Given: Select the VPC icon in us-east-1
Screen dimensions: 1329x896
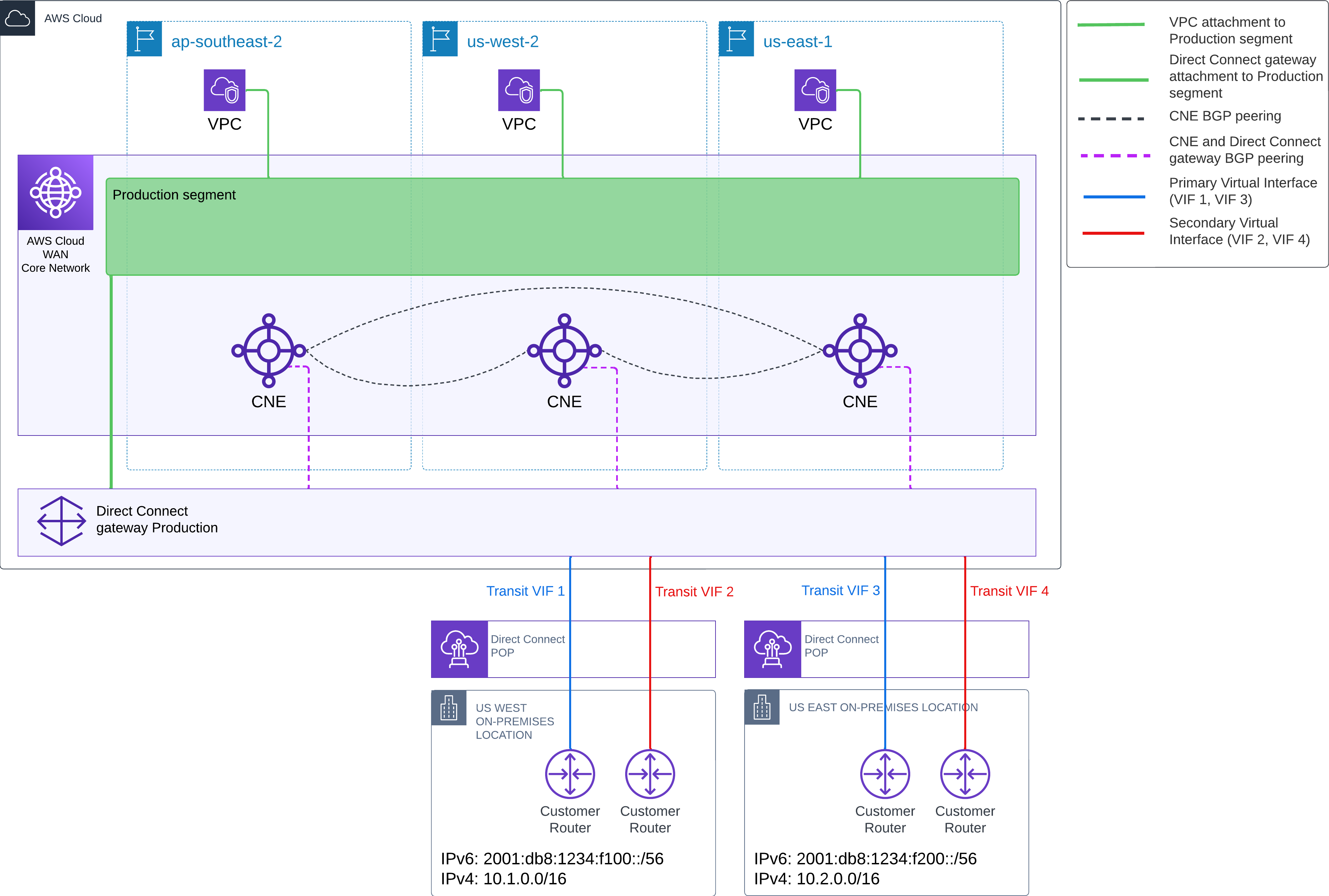Looking at the screenshot, I should click(x=815, y=90).
